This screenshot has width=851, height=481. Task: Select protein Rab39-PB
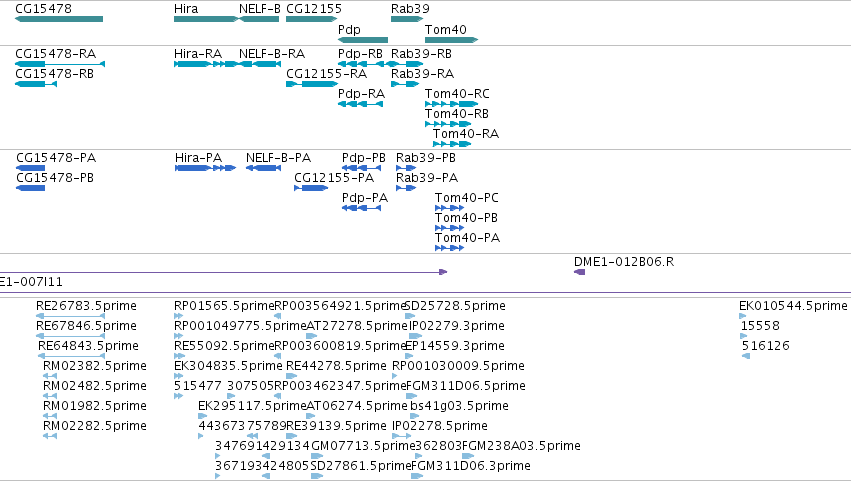point(426,158)
